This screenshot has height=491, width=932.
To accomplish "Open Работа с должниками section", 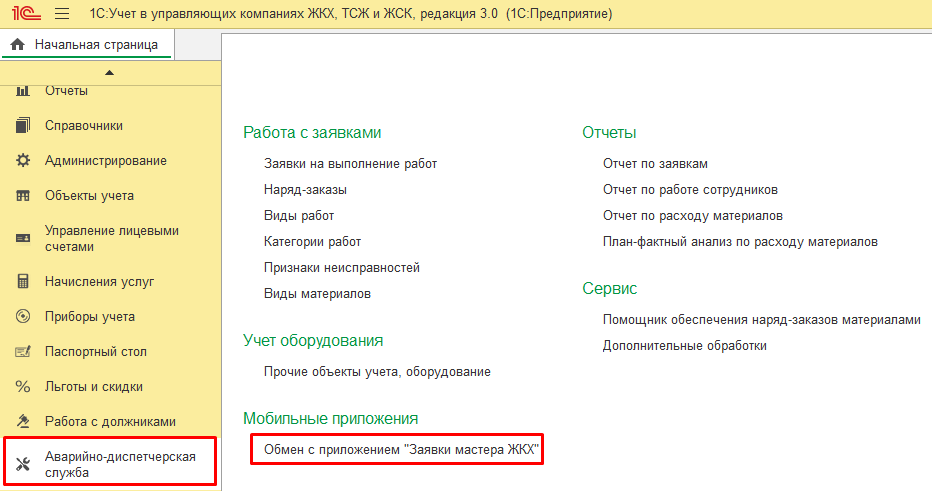I will point(110,421).
